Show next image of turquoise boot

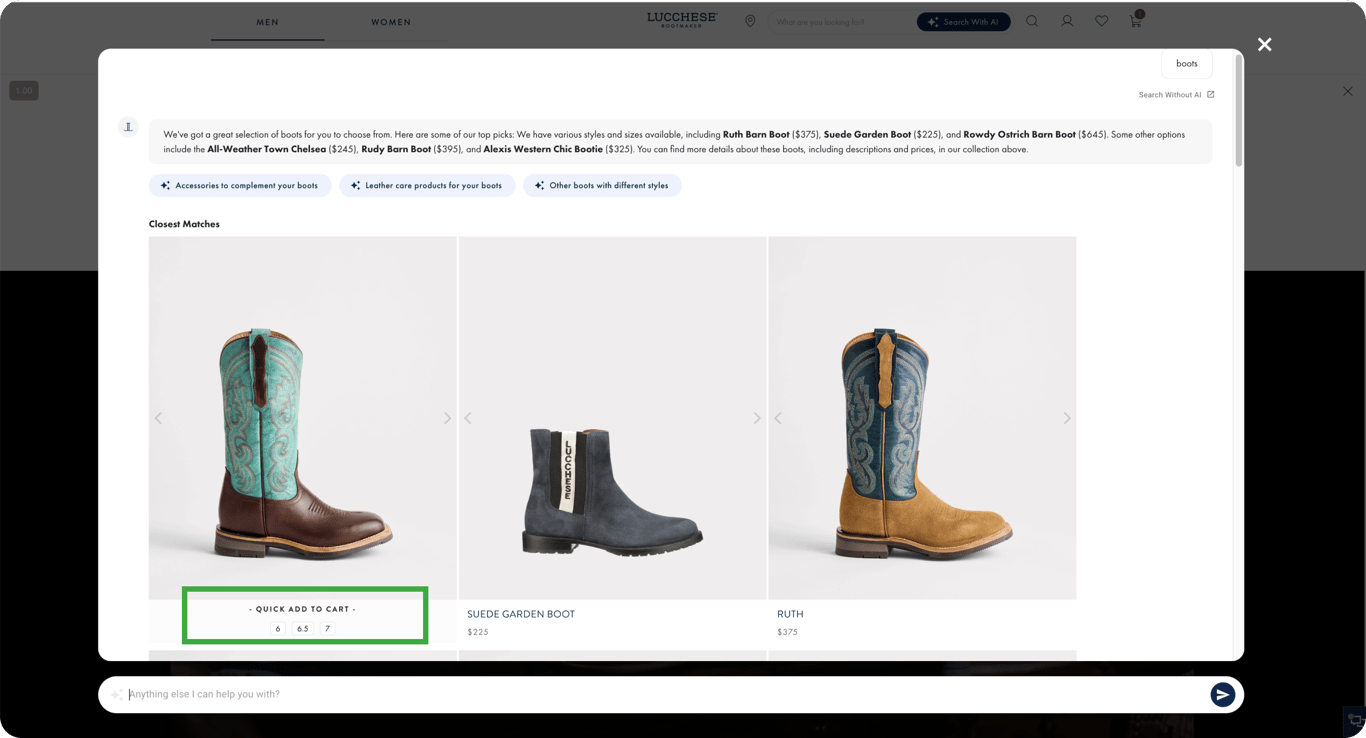(447, 418)
